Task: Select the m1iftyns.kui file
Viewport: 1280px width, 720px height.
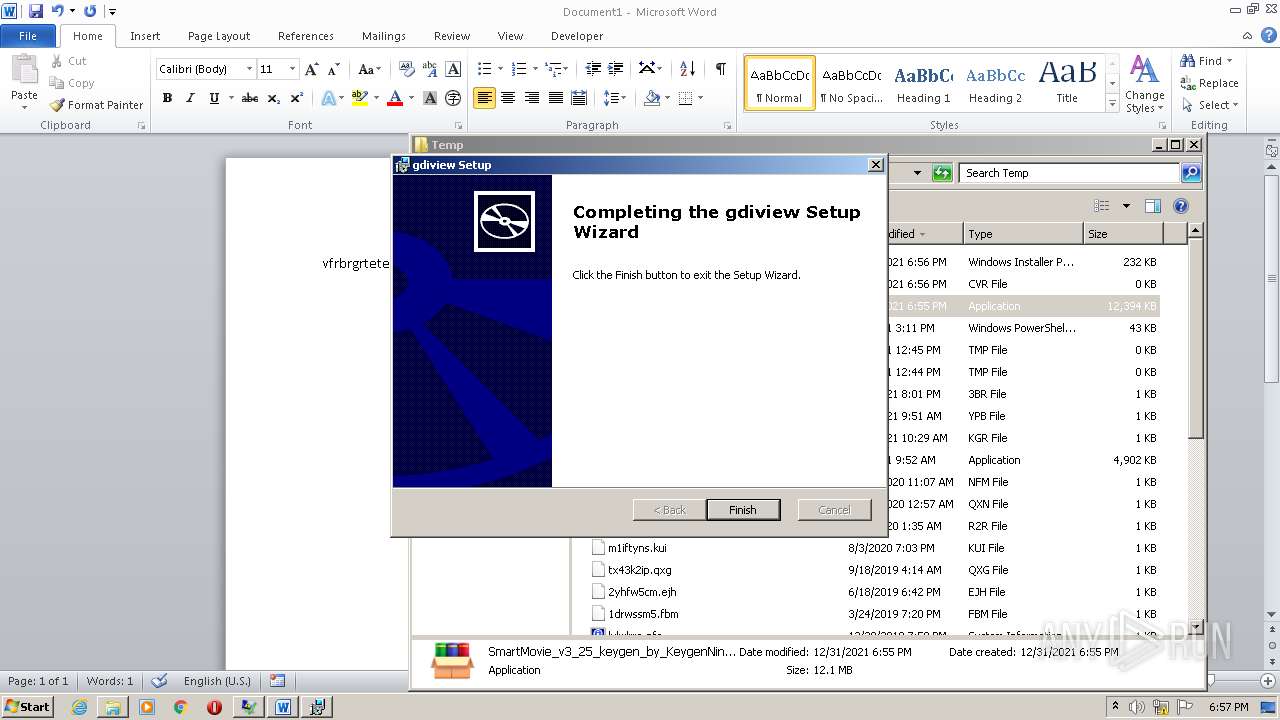Action: tap(637, 548)
